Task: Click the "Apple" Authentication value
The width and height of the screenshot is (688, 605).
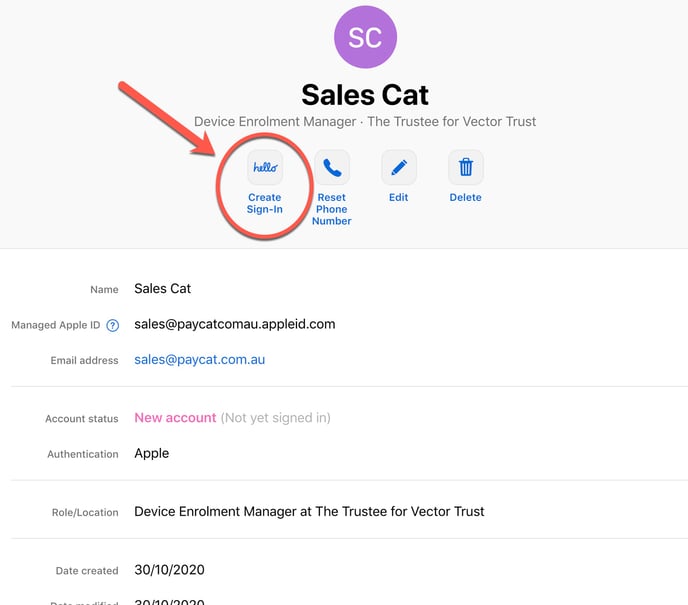Action: tap(151, 453)
